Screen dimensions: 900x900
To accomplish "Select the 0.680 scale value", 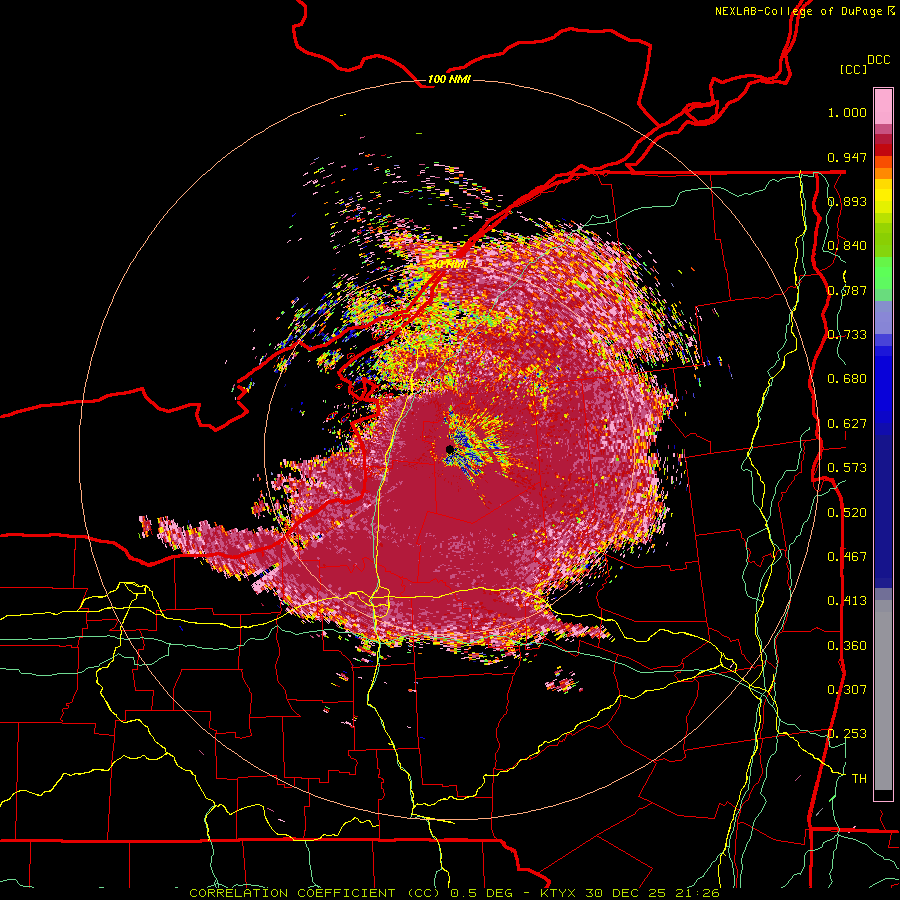I will coord(847,379).
